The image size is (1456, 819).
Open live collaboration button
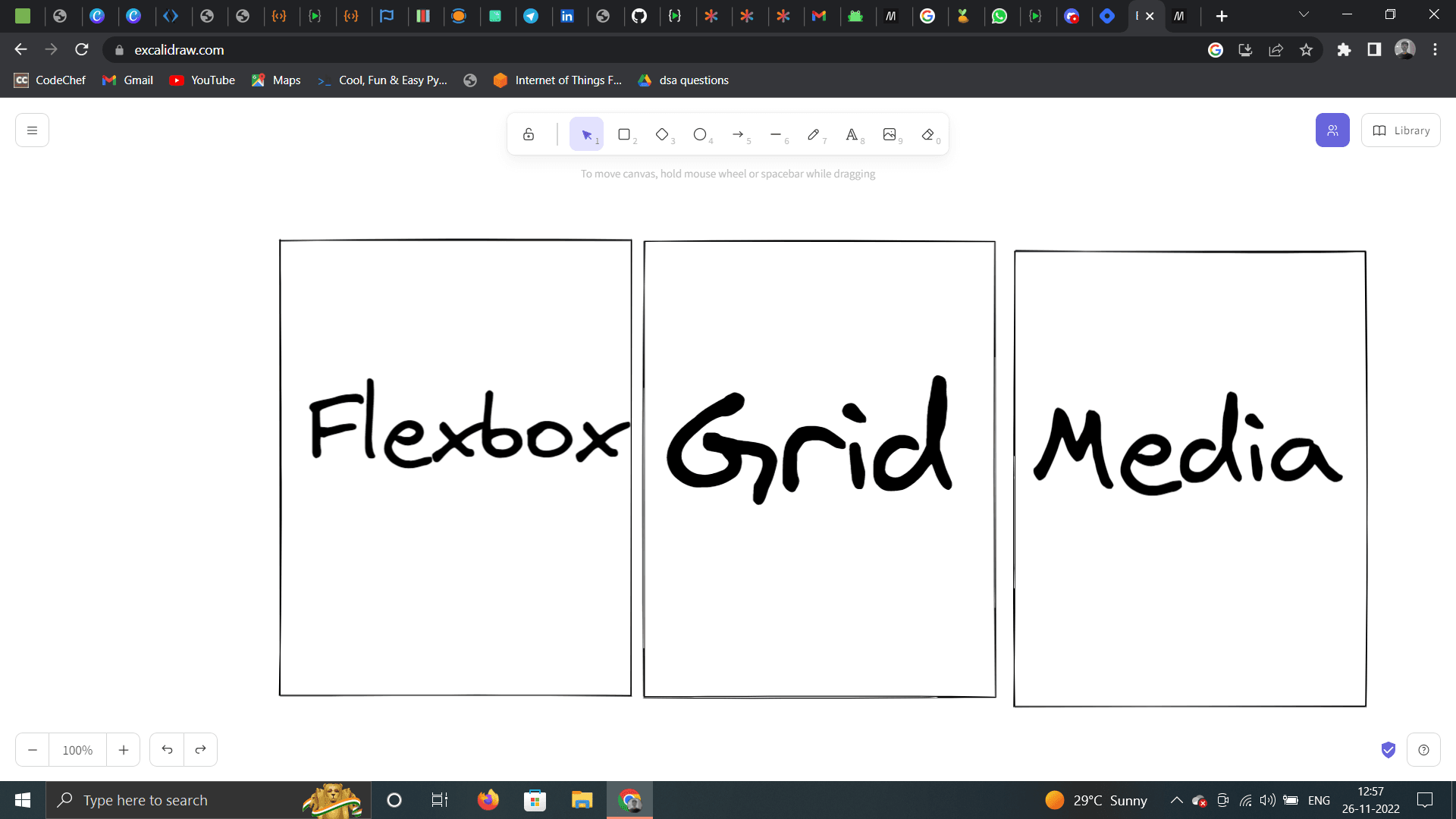coord(1332,130)
